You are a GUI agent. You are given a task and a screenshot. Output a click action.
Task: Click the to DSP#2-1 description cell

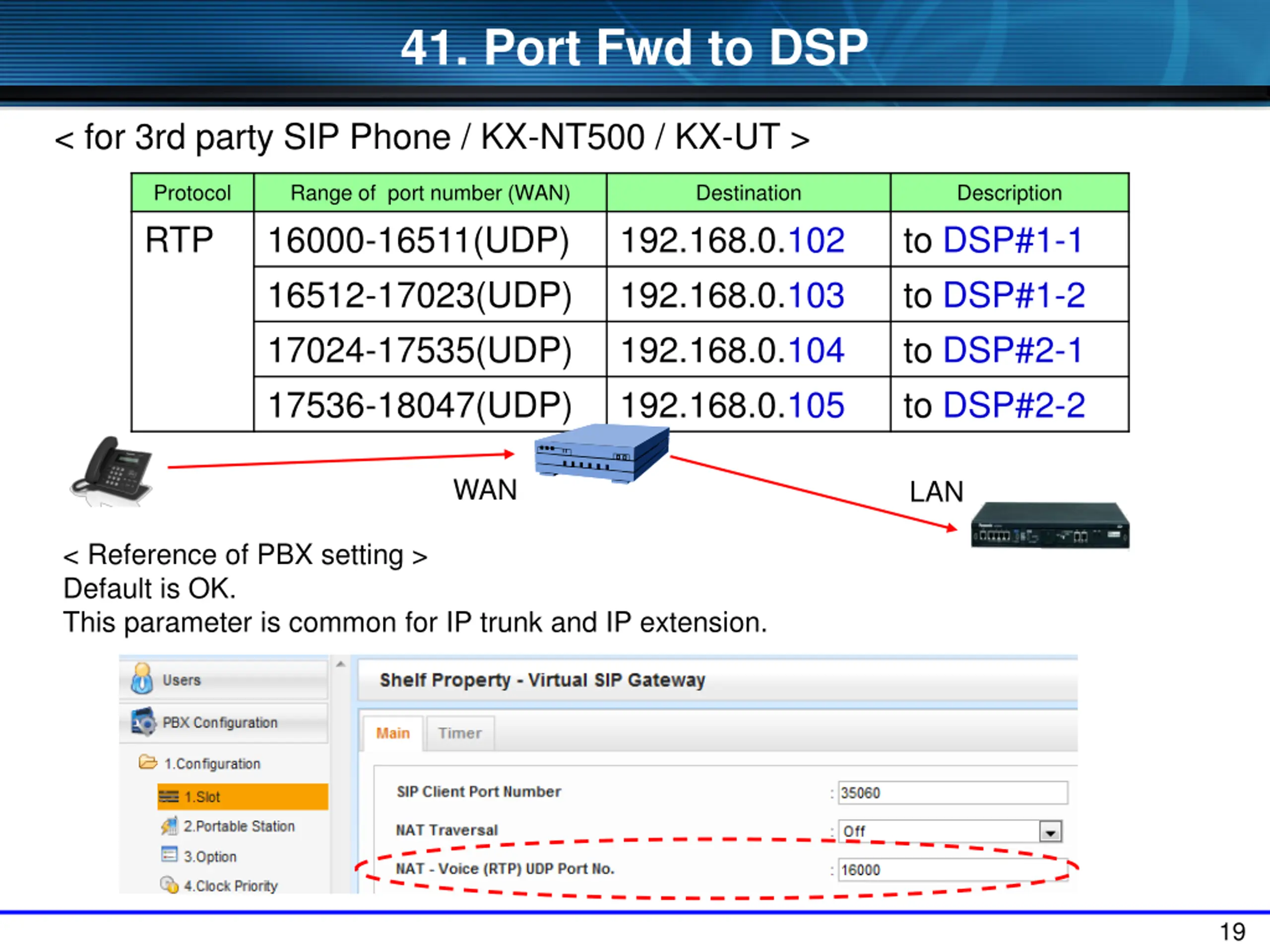[1010, 350]
